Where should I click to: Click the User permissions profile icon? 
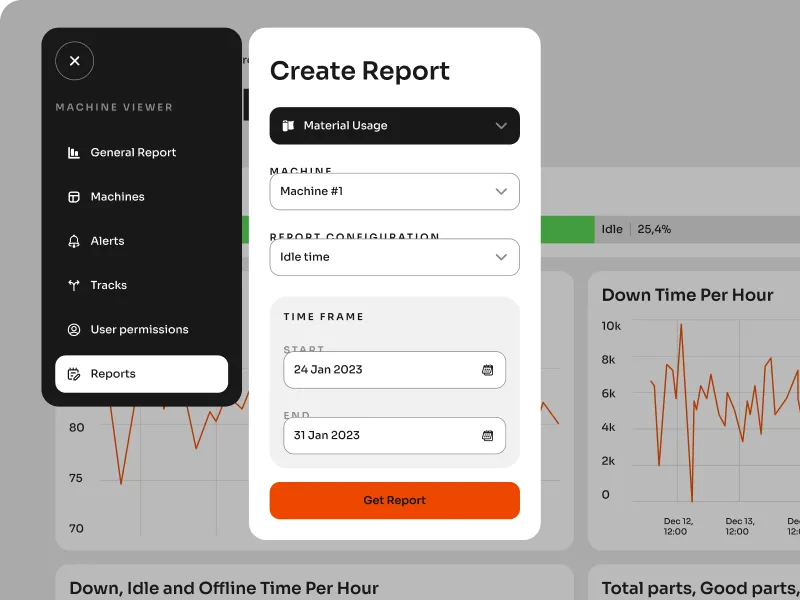coord(74,330)
